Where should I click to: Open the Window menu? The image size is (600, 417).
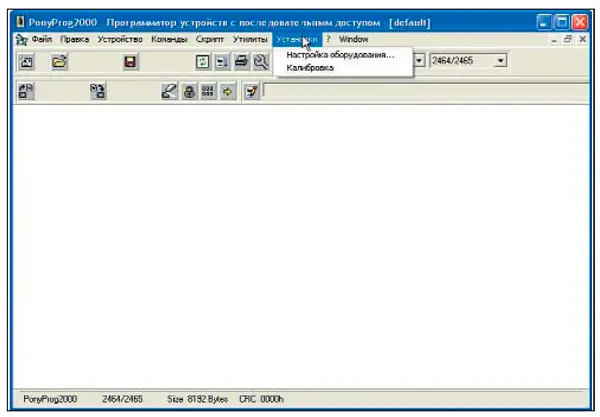point(353,39)
